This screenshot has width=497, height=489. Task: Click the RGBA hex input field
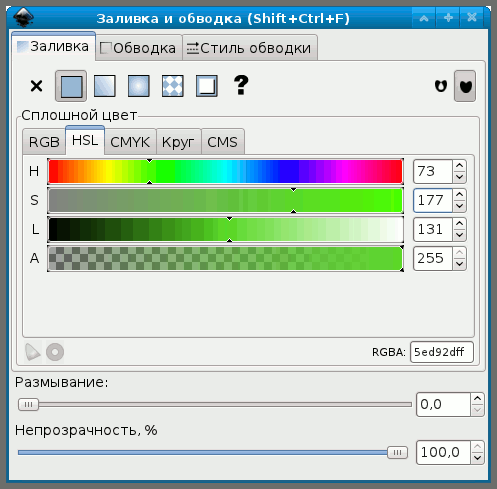(x=442, y=352)
